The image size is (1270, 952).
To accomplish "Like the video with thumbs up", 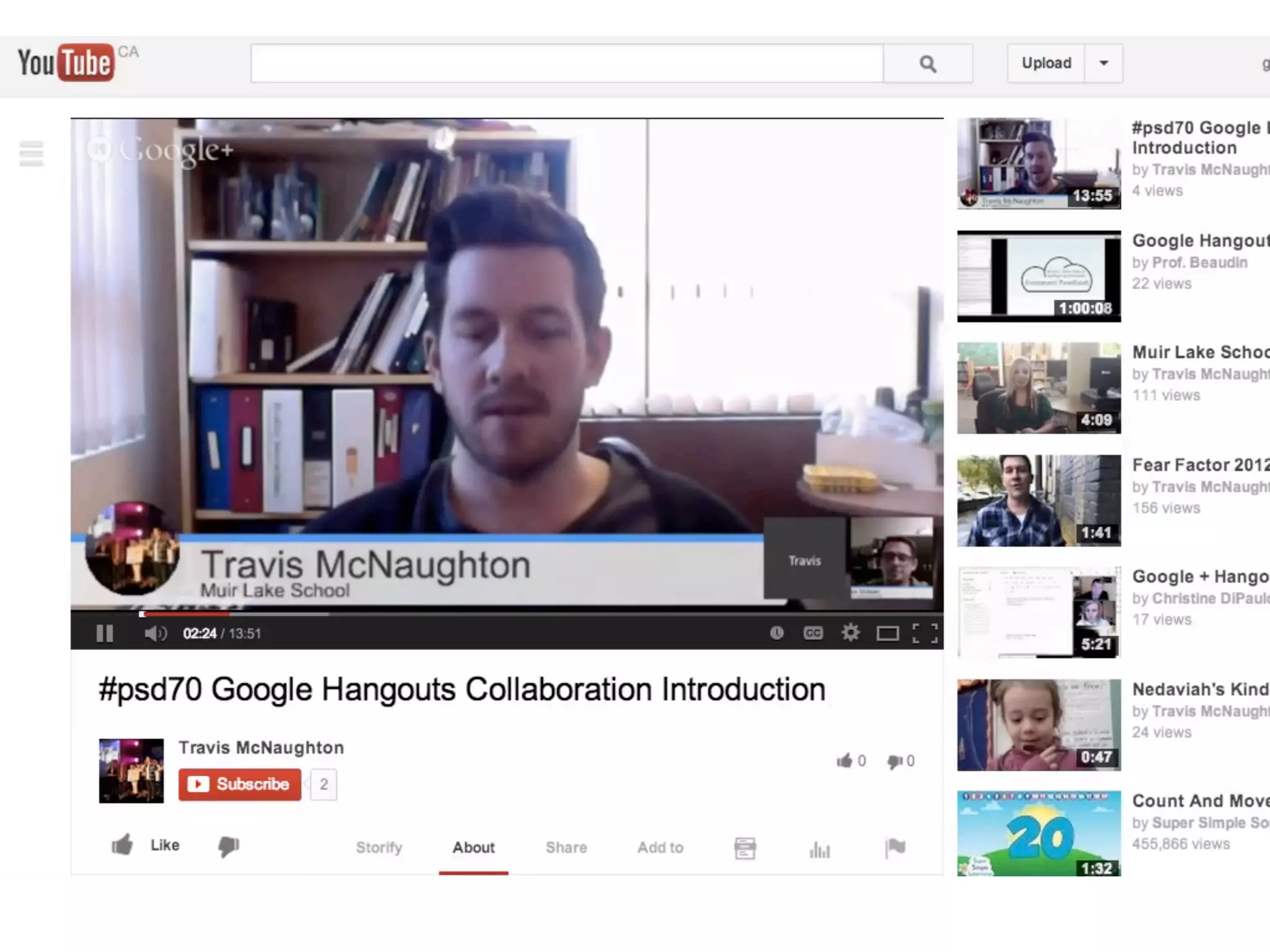I will point(123,845).
